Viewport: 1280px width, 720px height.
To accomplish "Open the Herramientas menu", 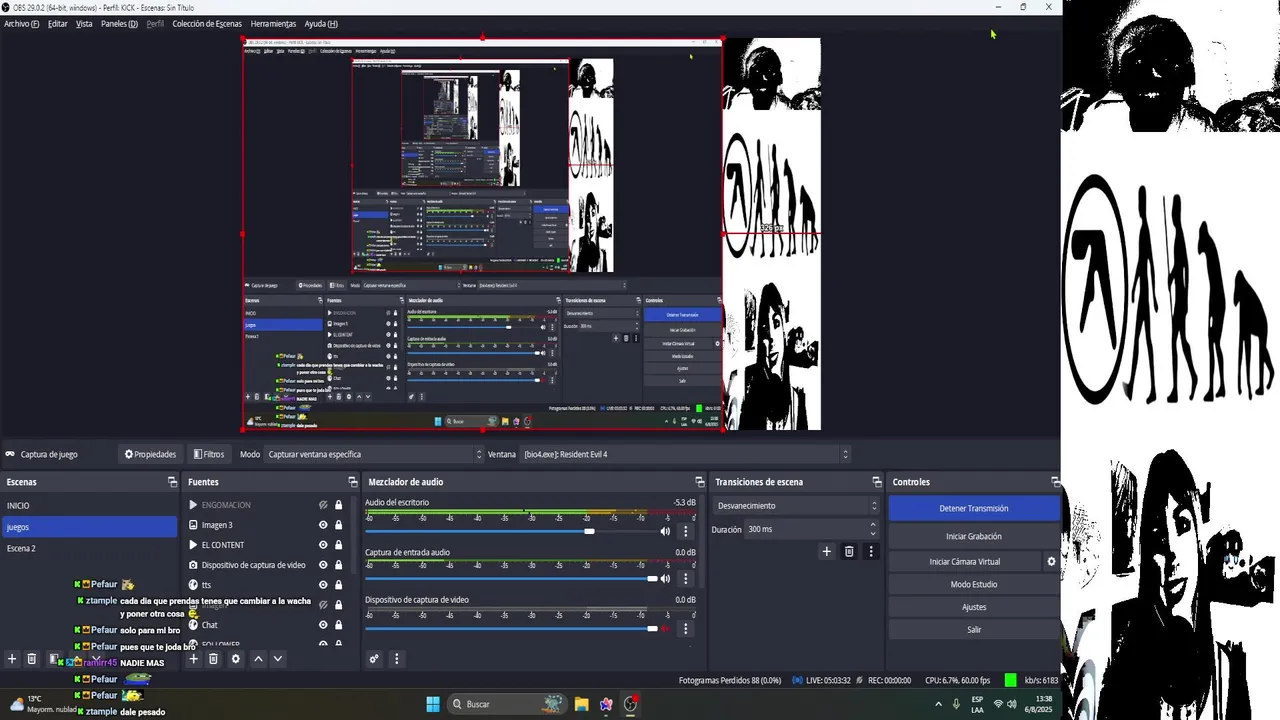I will click(x=273, y=24).
